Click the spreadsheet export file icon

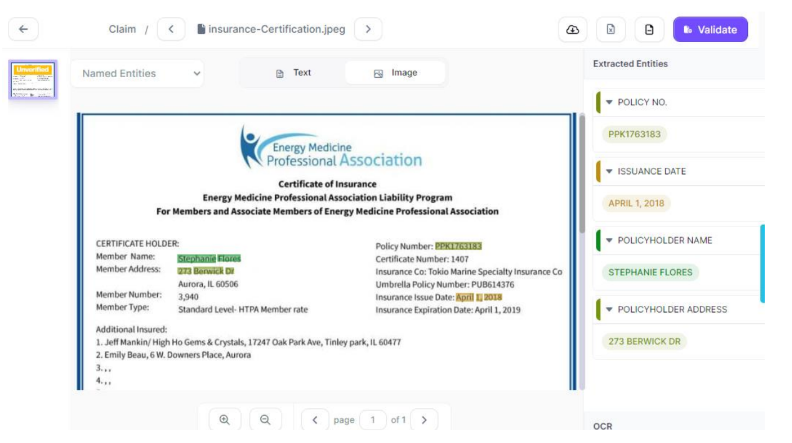point(611,30)
